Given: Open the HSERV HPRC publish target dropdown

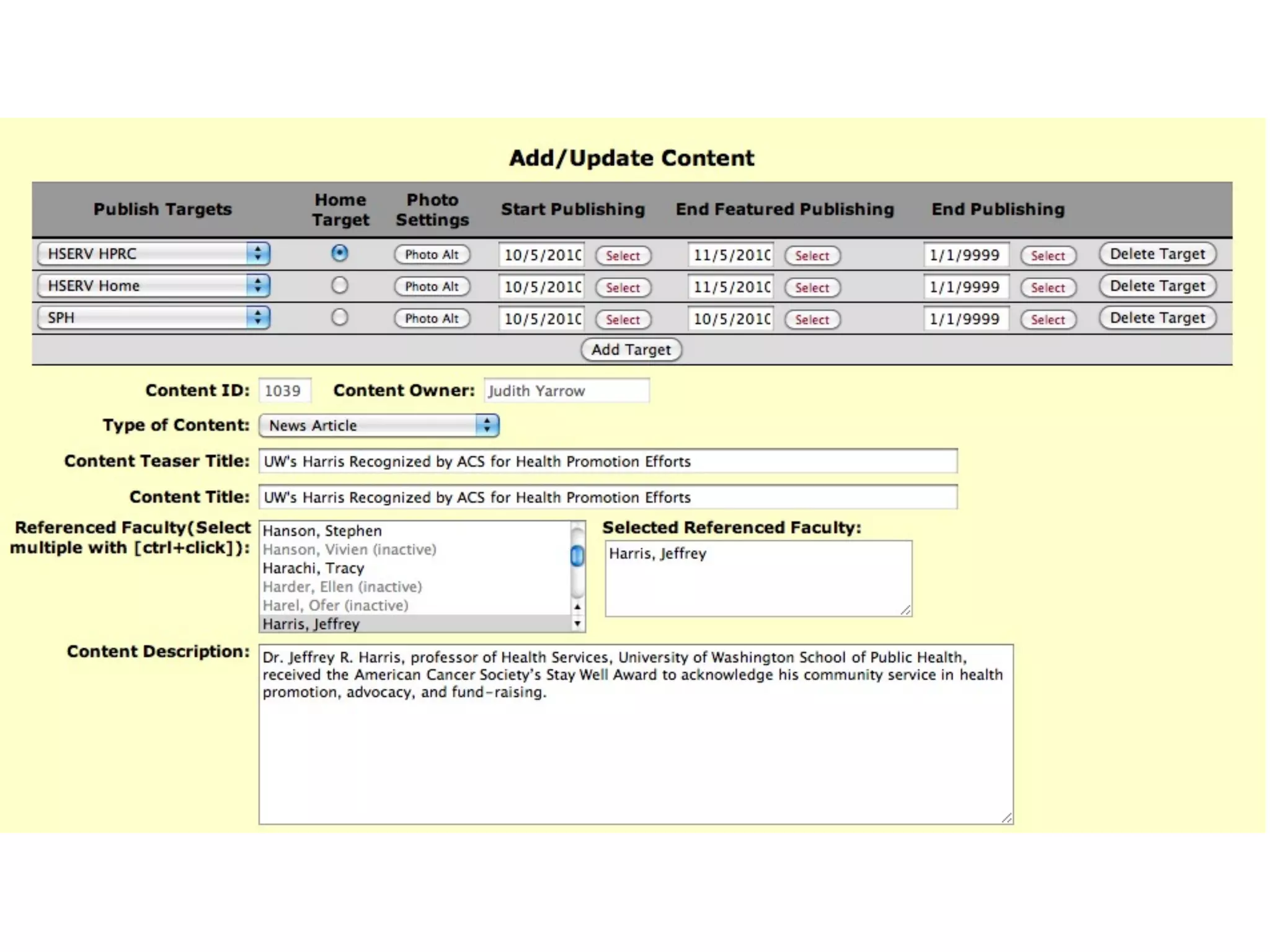Looking at the screenshot, I should coord(153,253).
